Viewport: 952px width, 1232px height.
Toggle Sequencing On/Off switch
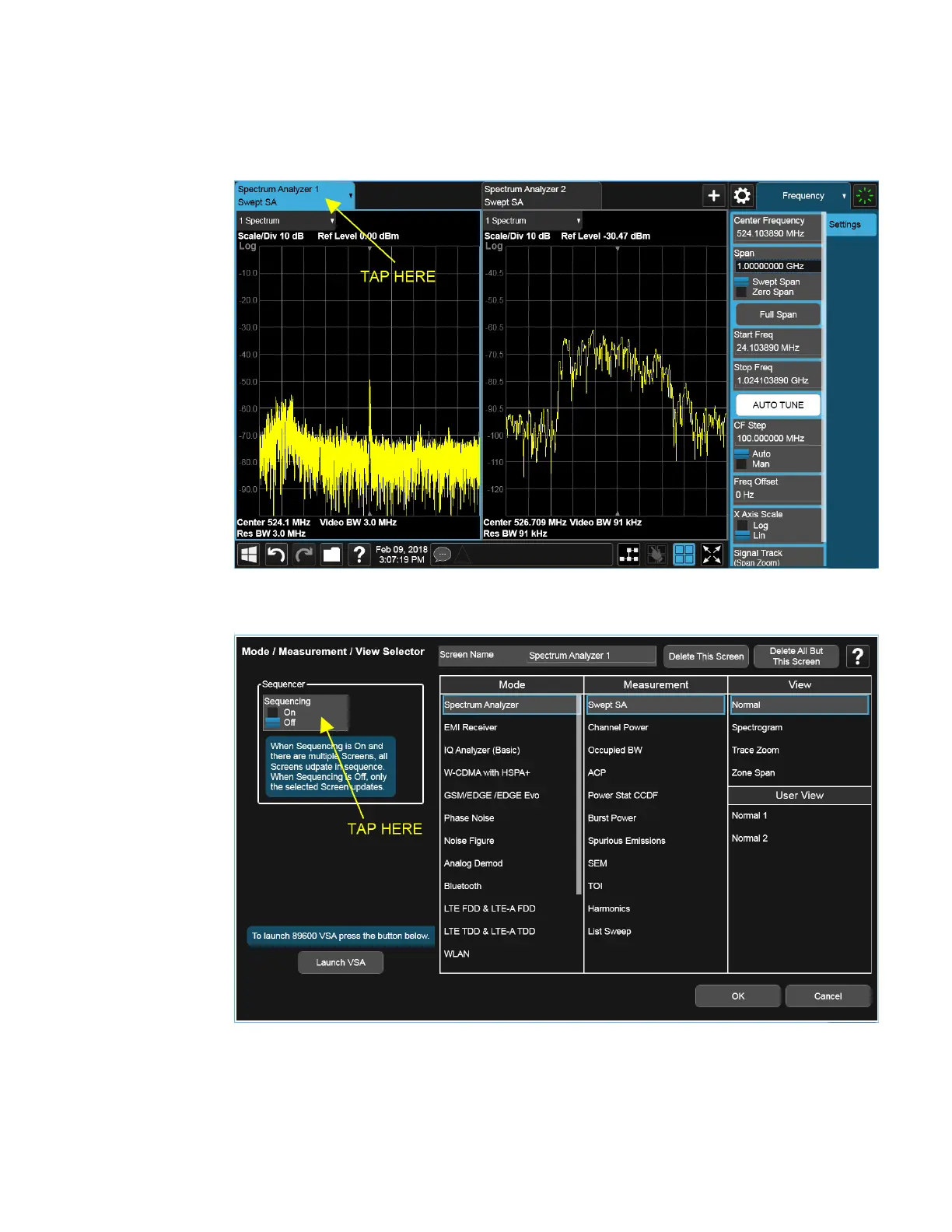(x=273, y=717)
